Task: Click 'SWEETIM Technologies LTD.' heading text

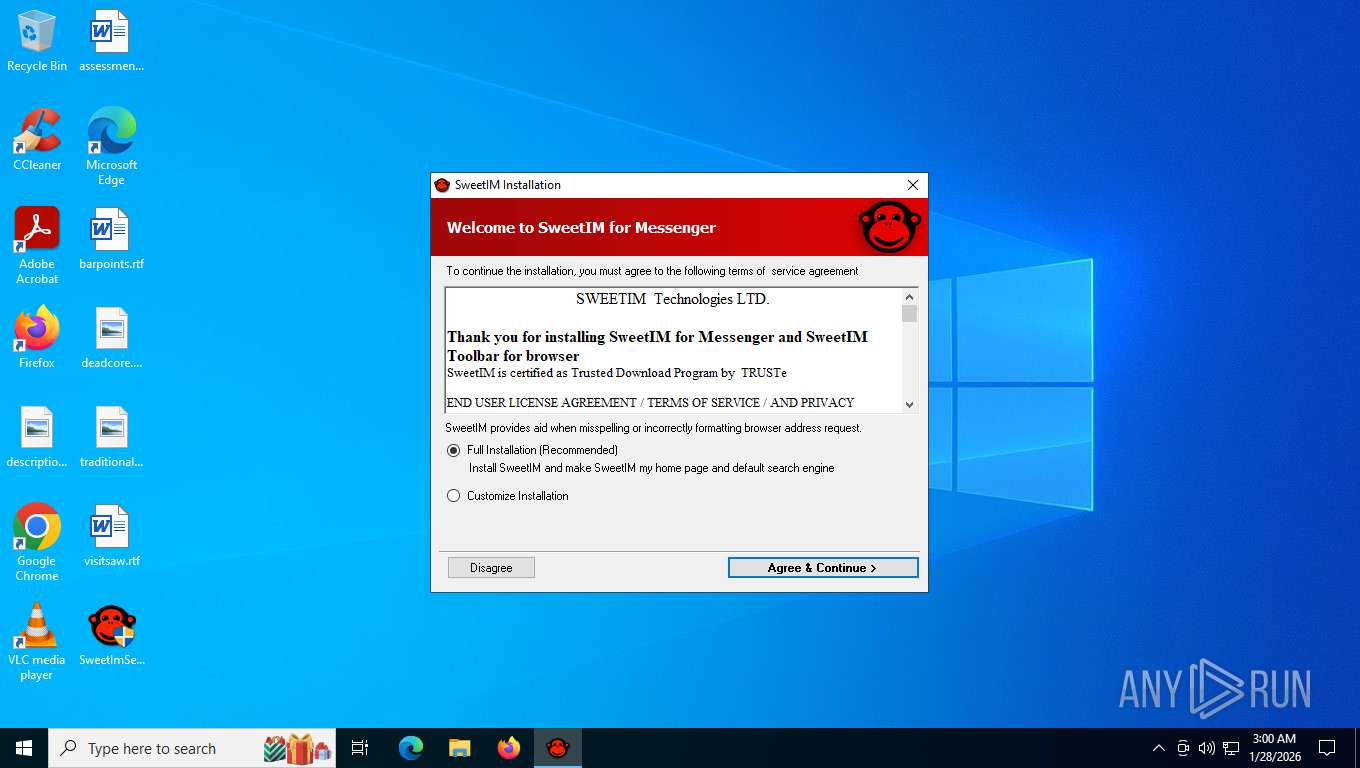Action: click(x=673, y=299)
